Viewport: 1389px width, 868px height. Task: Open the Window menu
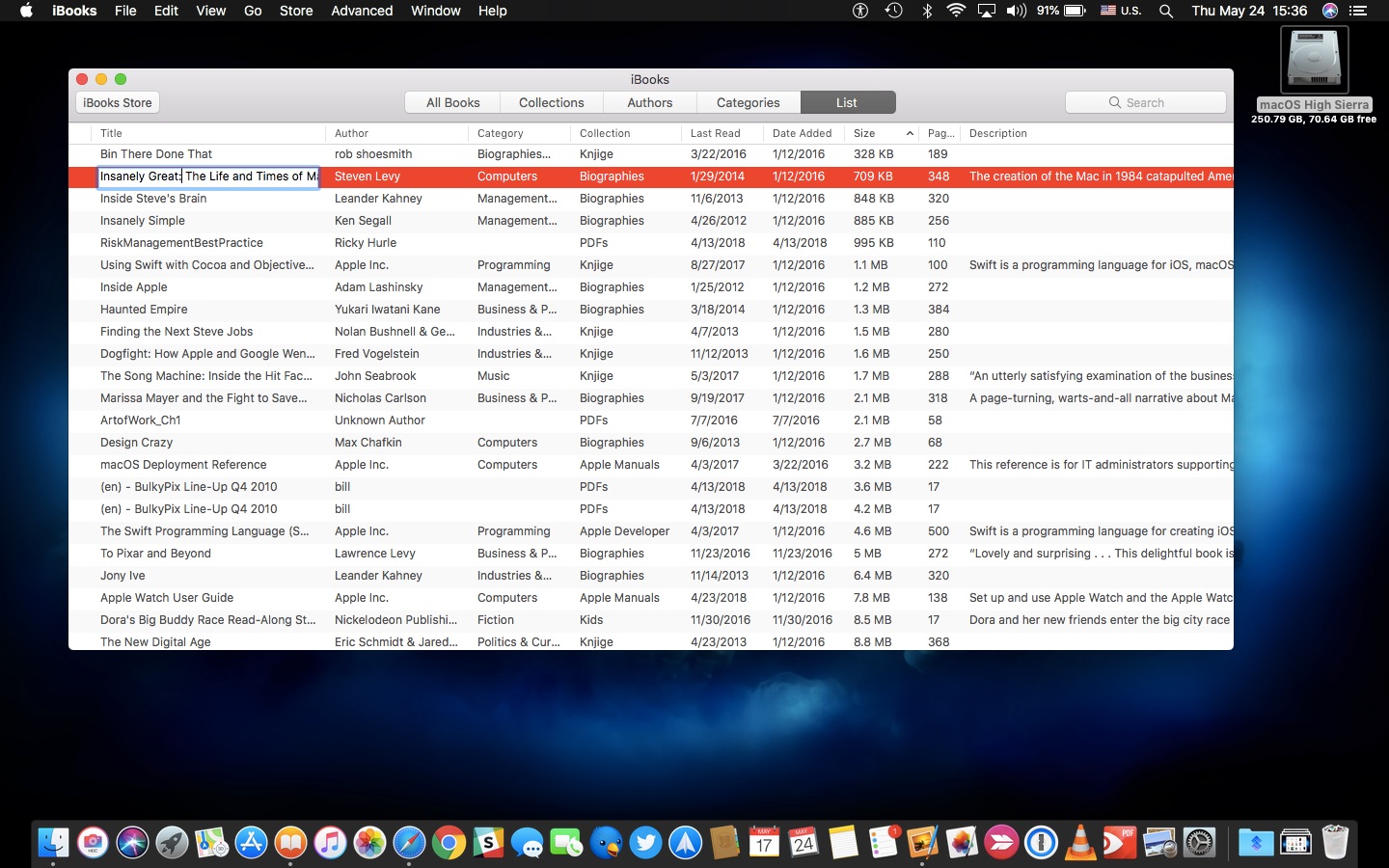436,11
